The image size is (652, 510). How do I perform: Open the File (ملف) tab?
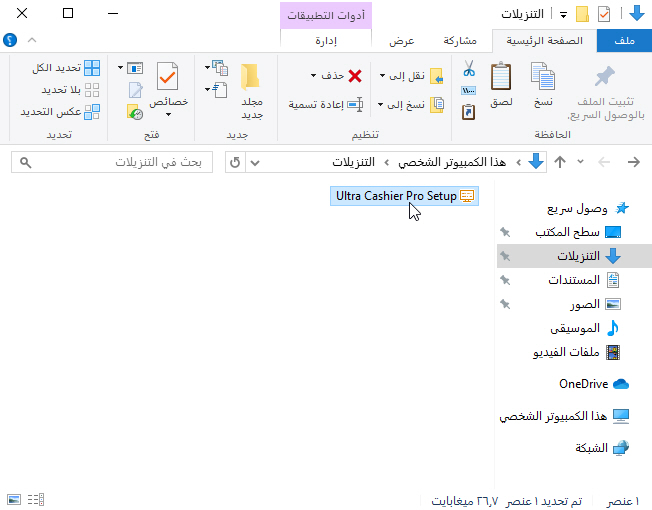[x=624, y=41]
